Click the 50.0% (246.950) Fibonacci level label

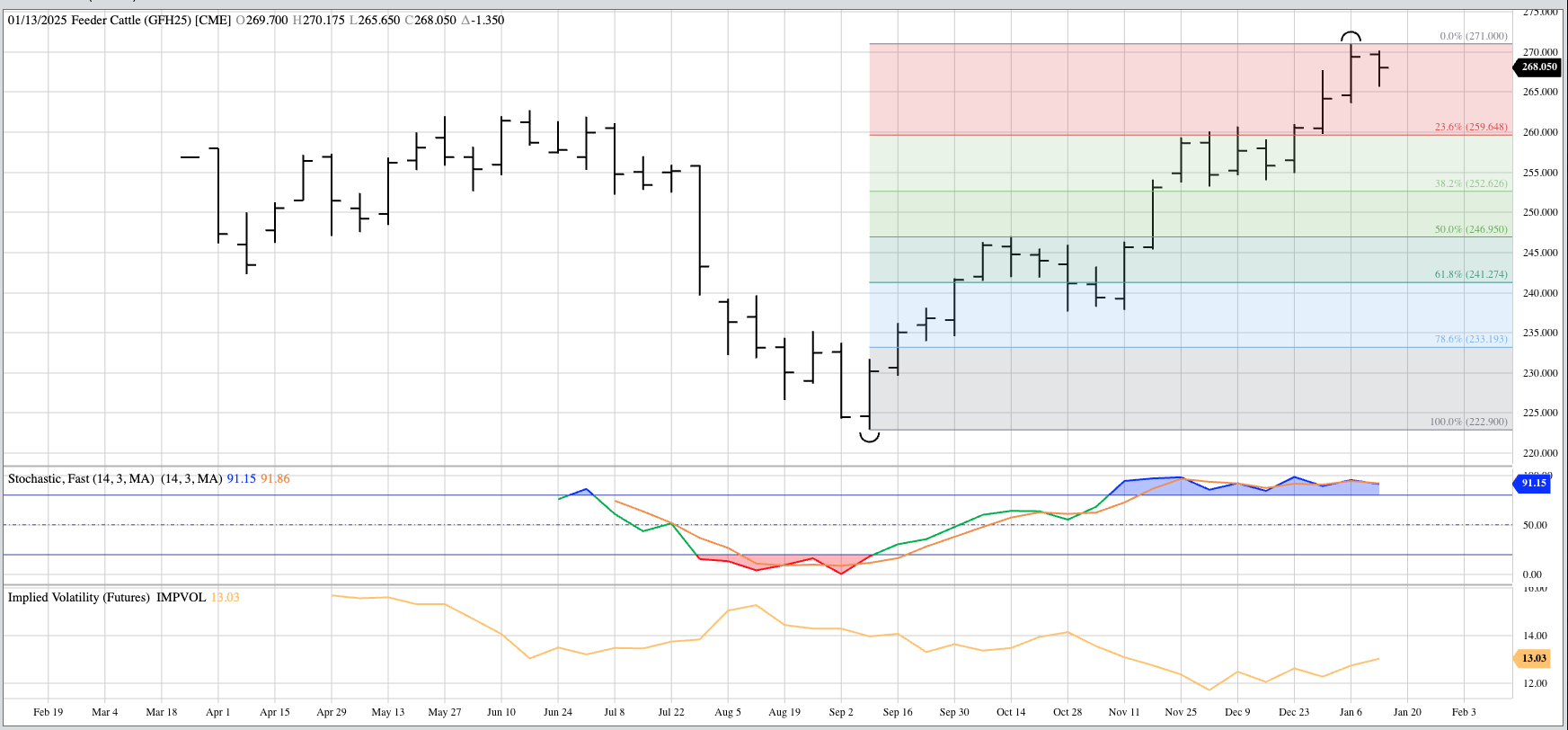coord(1470,229)
